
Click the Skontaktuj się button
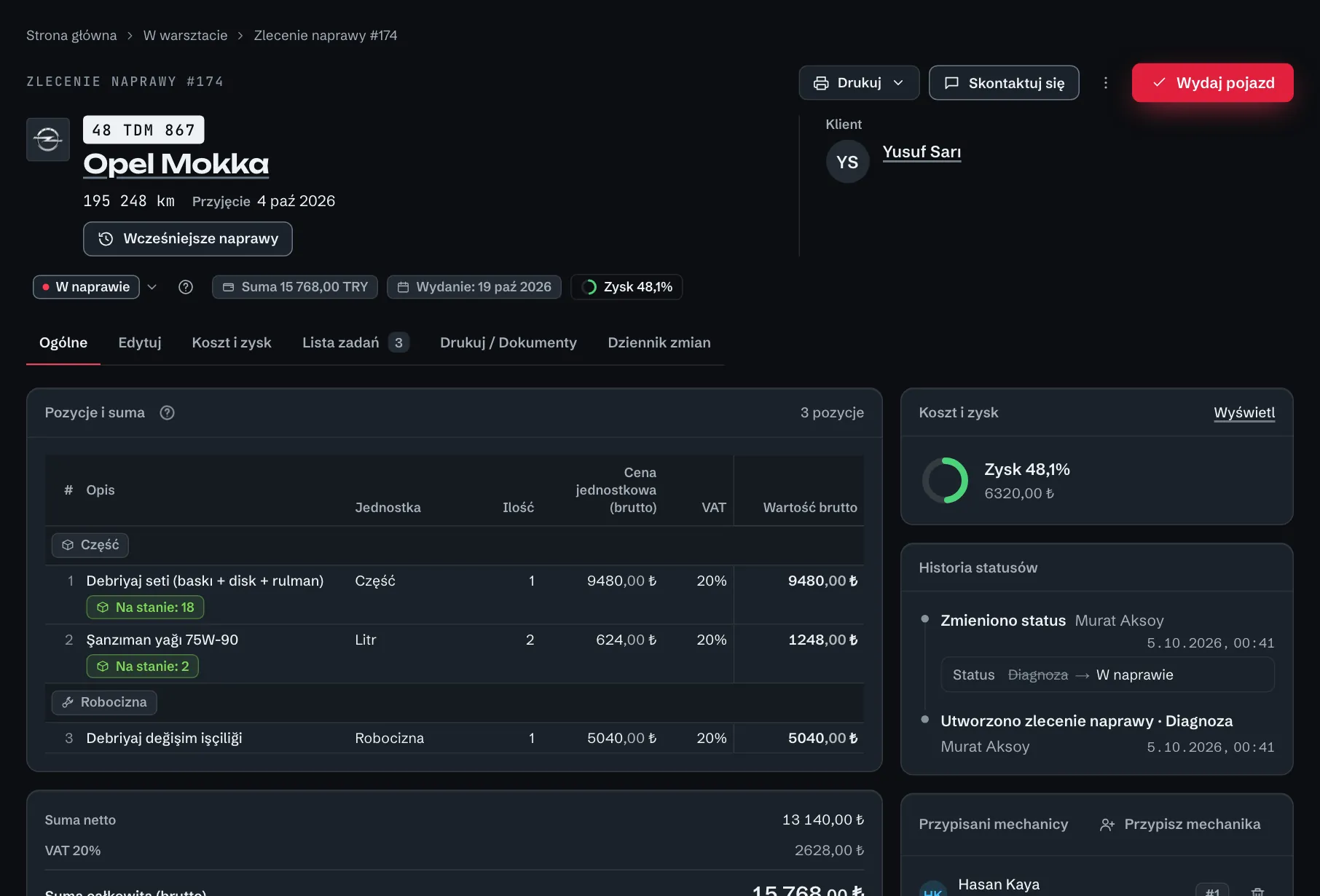coord(1004,83)
